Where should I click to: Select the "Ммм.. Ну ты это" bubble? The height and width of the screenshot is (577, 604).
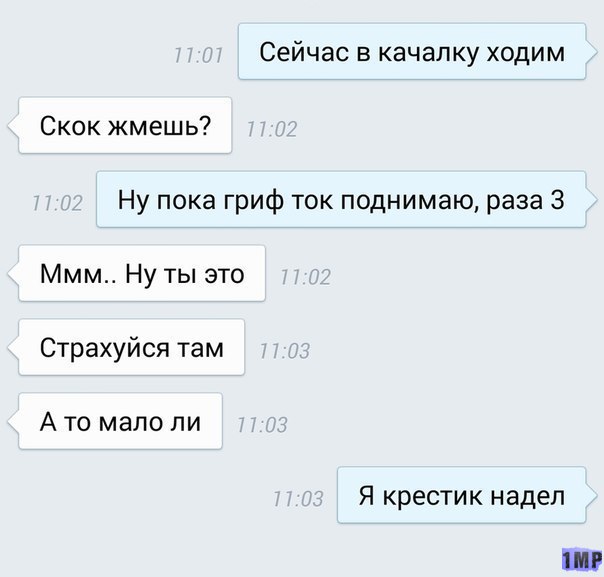(x=142, y=273)
